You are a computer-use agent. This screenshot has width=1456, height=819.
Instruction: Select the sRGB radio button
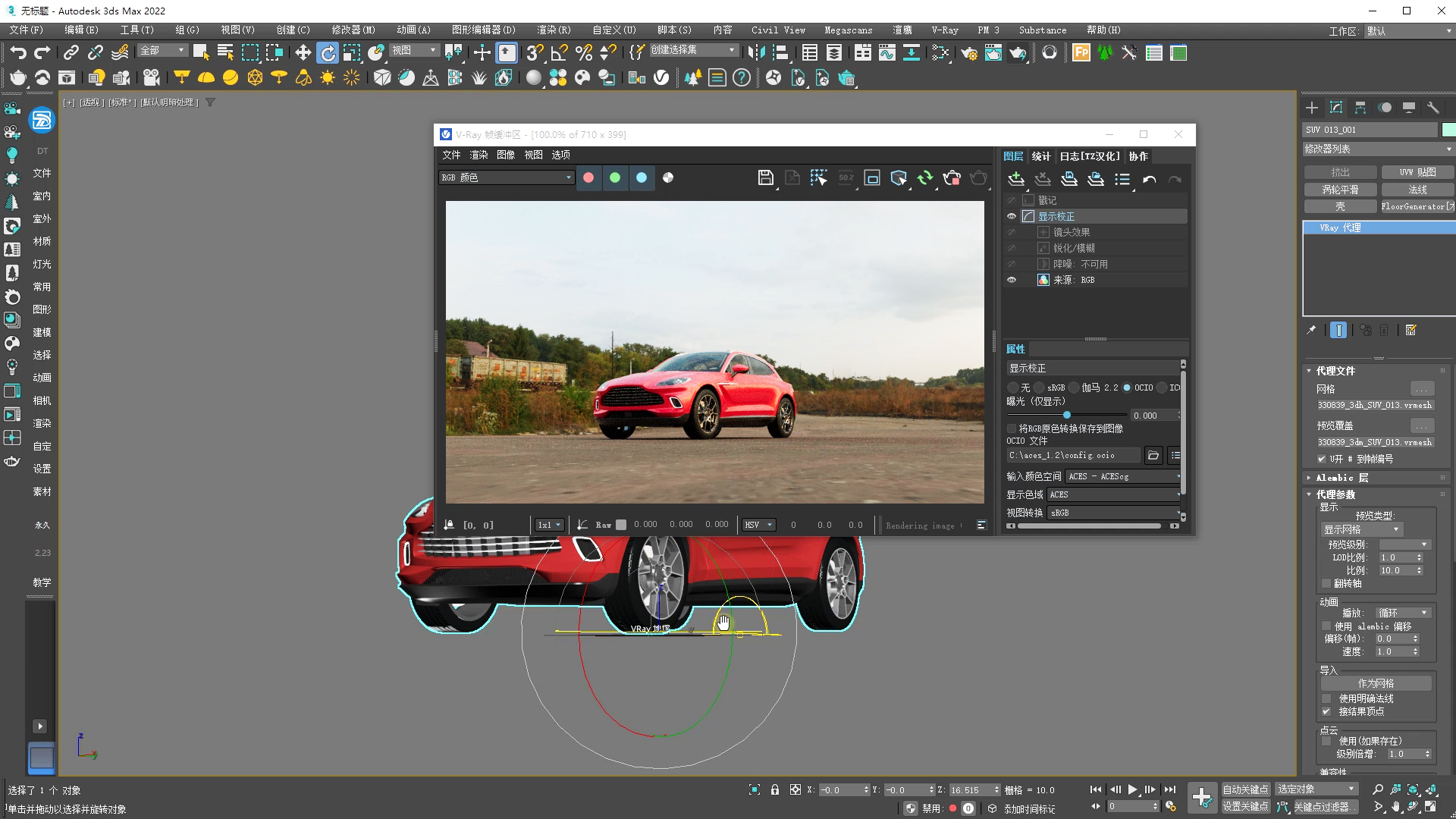pyautogui.click(x=1040, y=388)
